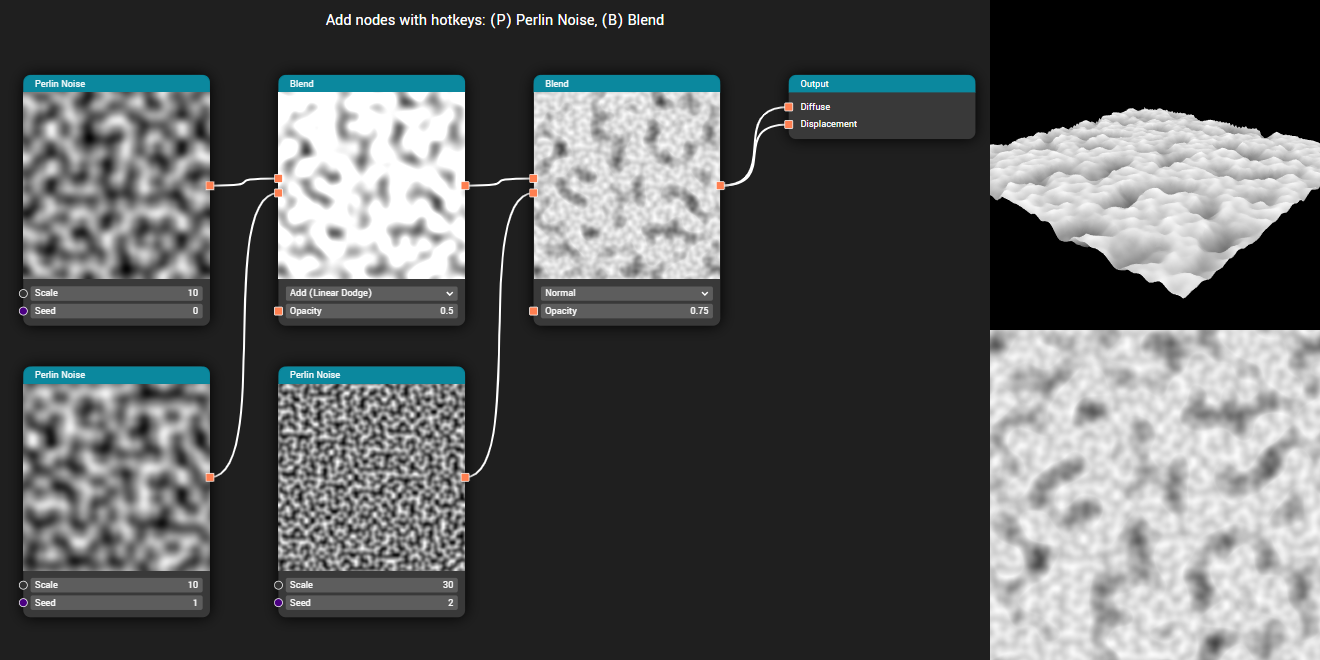Click the large texture preview image
The width and height of the screenshot is (1320, 660).
(x=1155, y=495)
